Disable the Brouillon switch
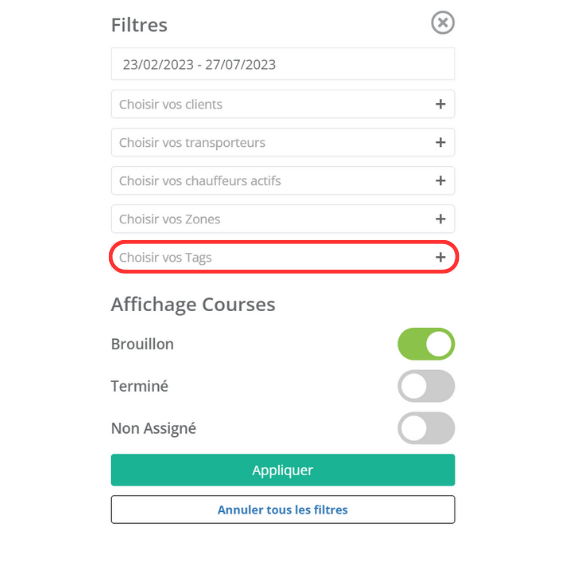Screen dimensions: 570x570 pyautogui.click(x=426, y=344)
